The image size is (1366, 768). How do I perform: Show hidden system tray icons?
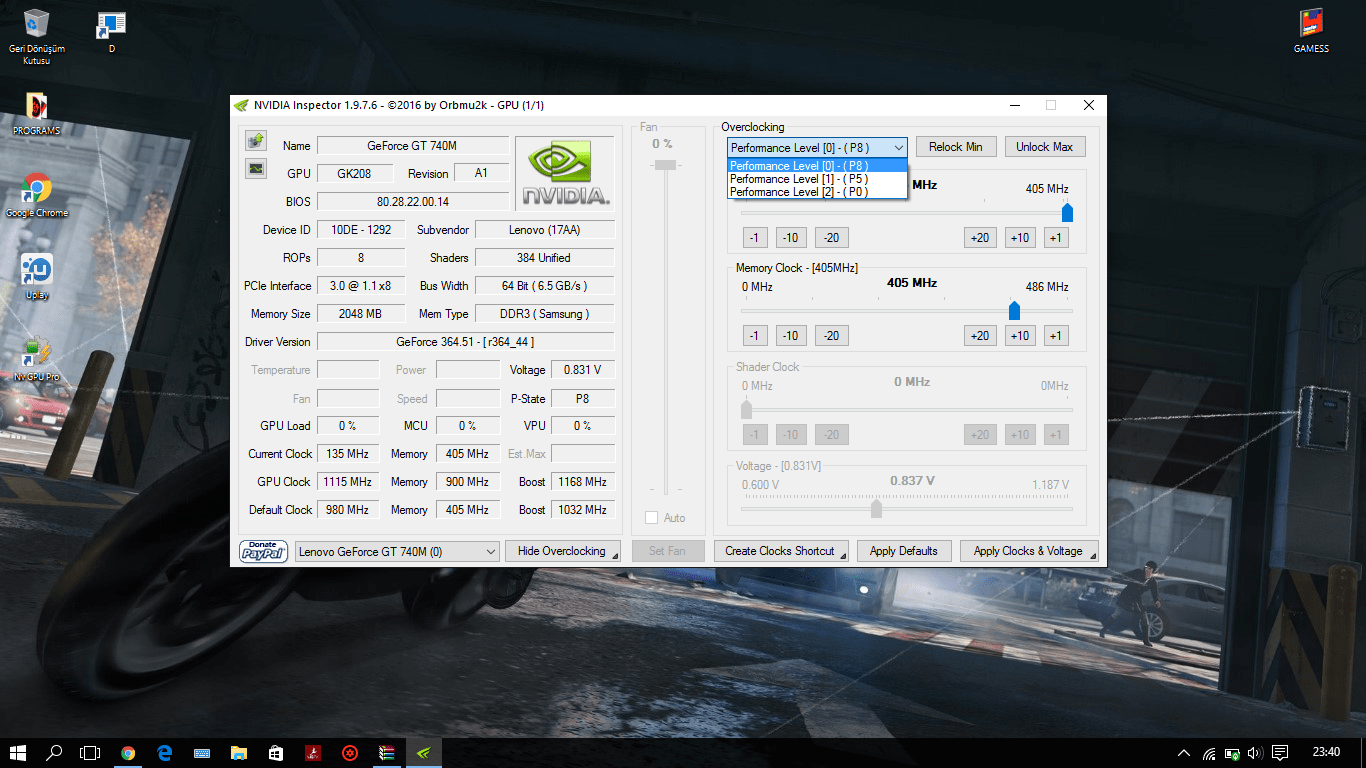(1184, 753)
